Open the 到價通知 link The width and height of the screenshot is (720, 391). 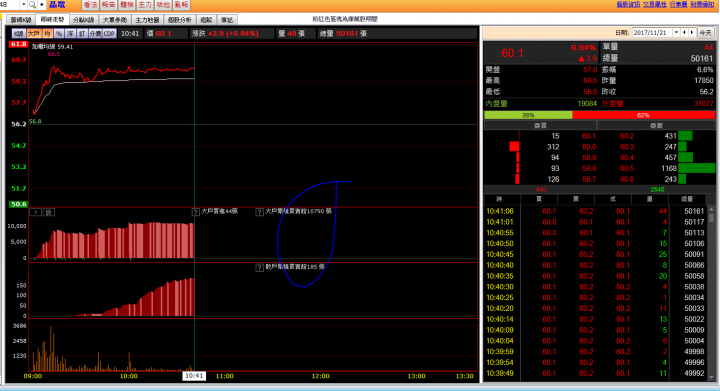[702, 4]
